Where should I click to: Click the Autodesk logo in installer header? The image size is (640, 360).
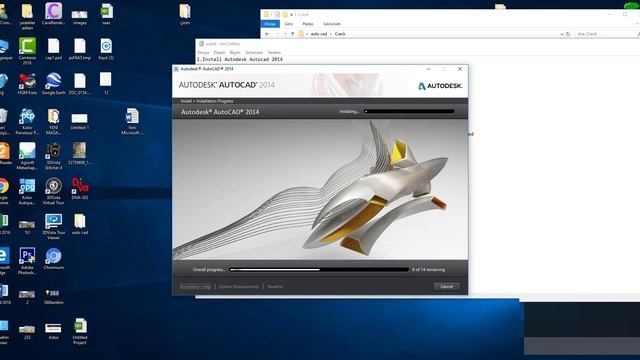440,86
